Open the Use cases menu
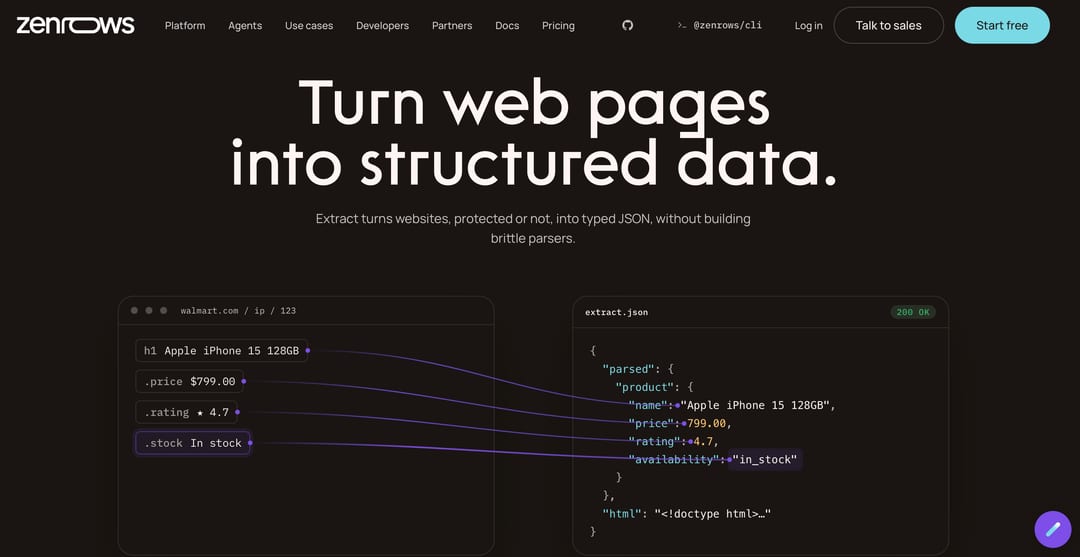This screenshot has width=1080, height=557. click(x=309, y=25)
